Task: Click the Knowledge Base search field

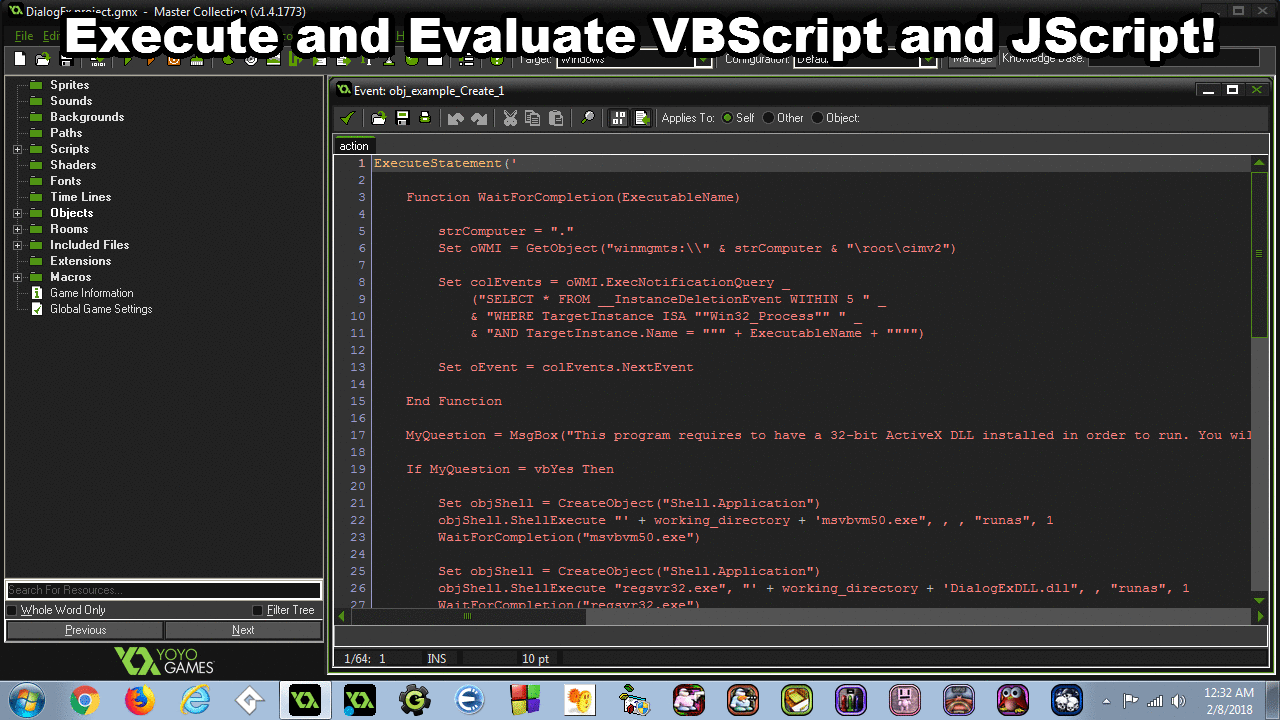Action: [x=1174, y=59]
